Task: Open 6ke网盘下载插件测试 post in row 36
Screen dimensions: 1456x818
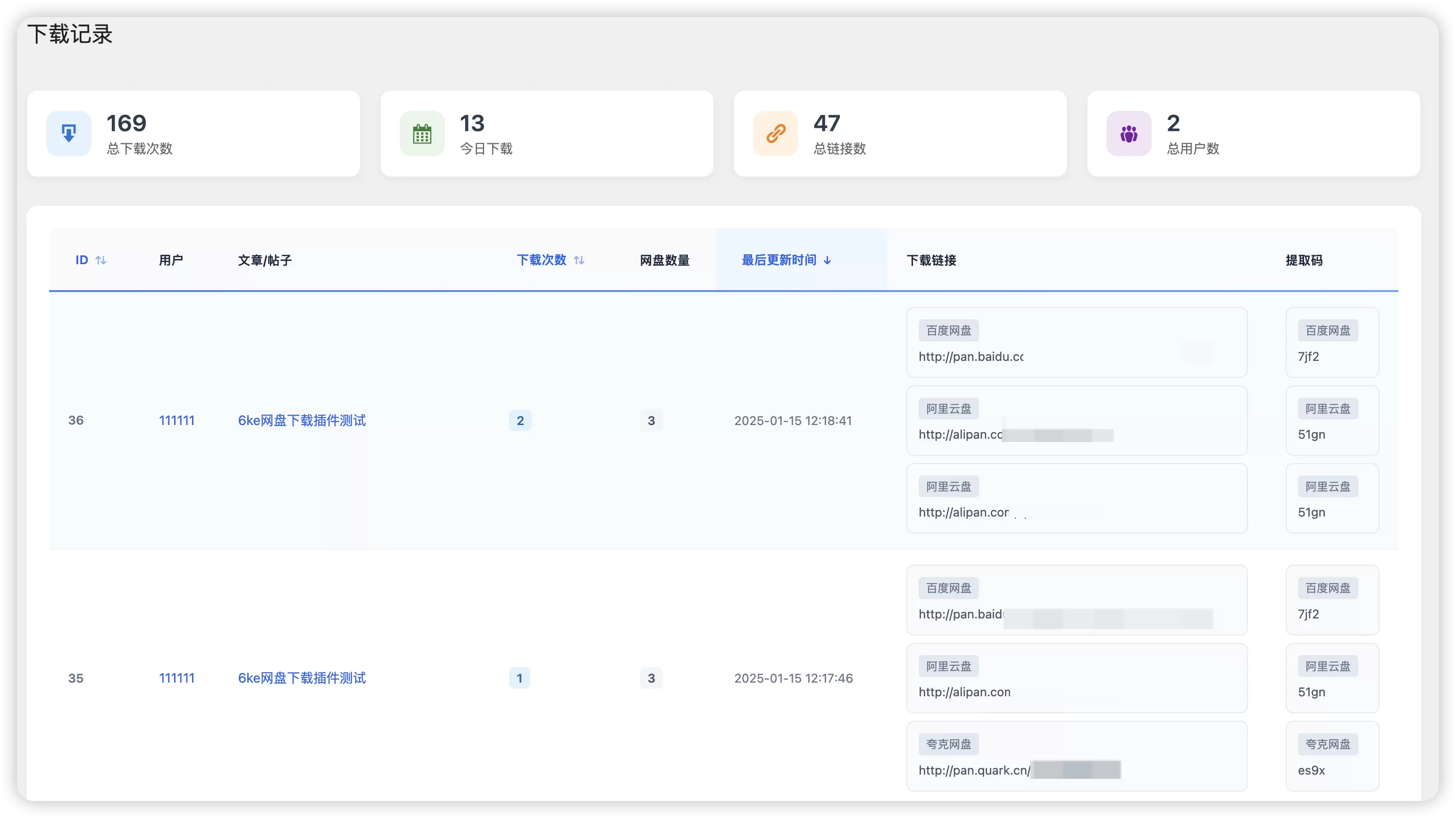Action: pyautogui.click(x=302, y=421)
